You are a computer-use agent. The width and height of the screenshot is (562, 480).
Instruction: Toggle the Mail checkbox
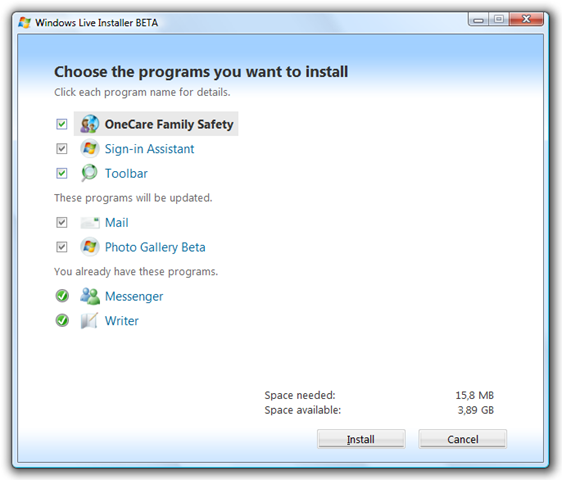tap(62, 222)
